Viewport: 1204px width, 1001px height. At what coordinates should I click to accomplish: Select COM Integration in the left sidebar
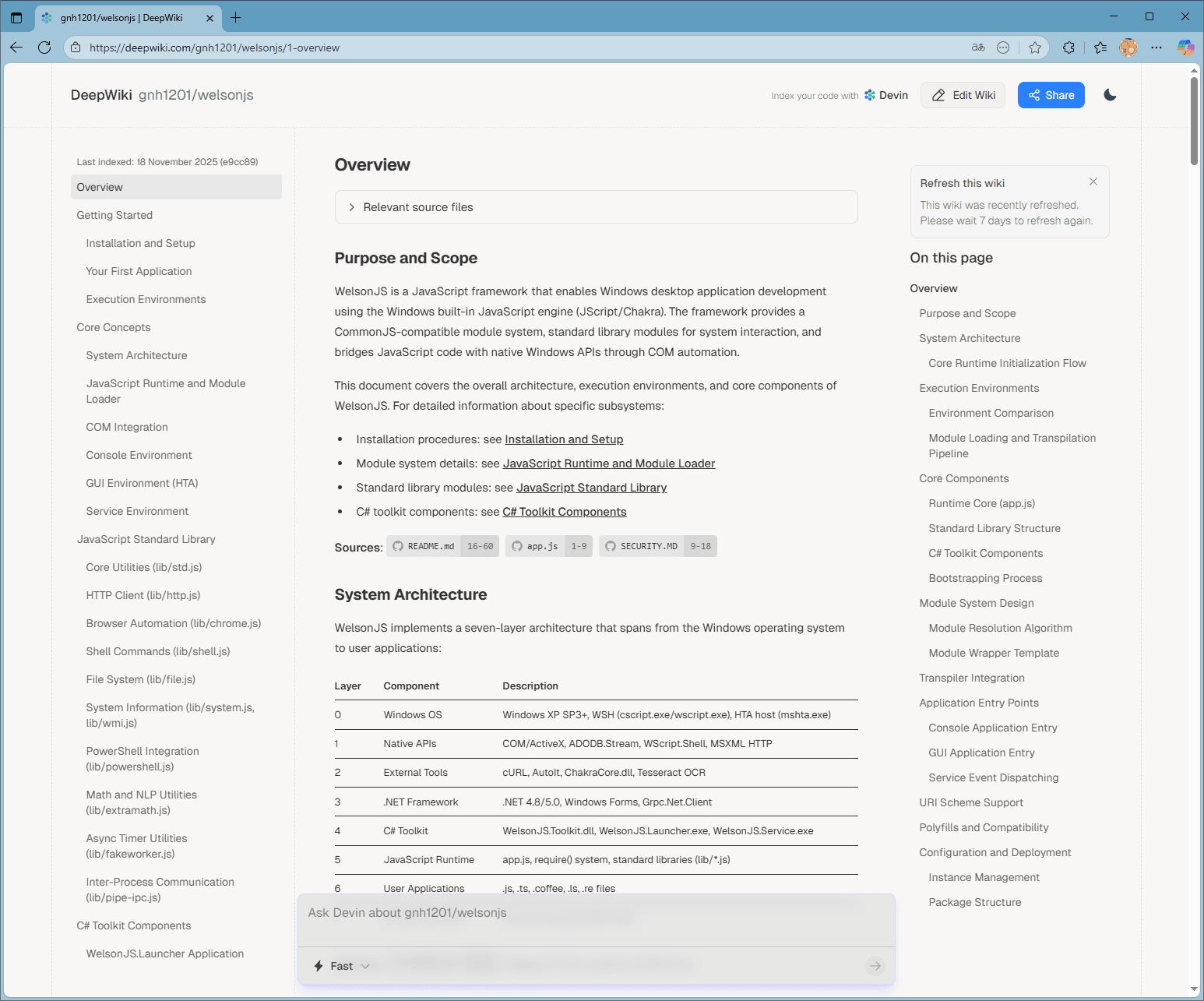coord(127,427)
